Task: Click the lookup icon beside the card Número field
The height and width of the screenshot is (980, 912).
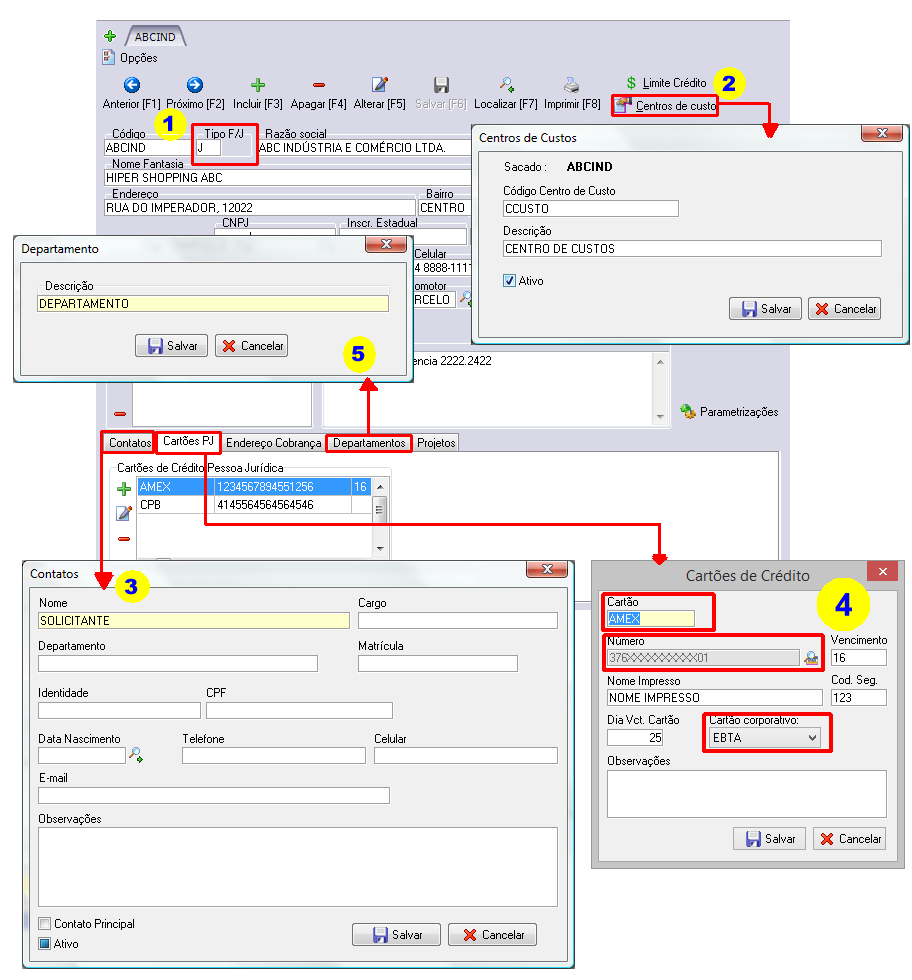Action: (x=811, y=658)
